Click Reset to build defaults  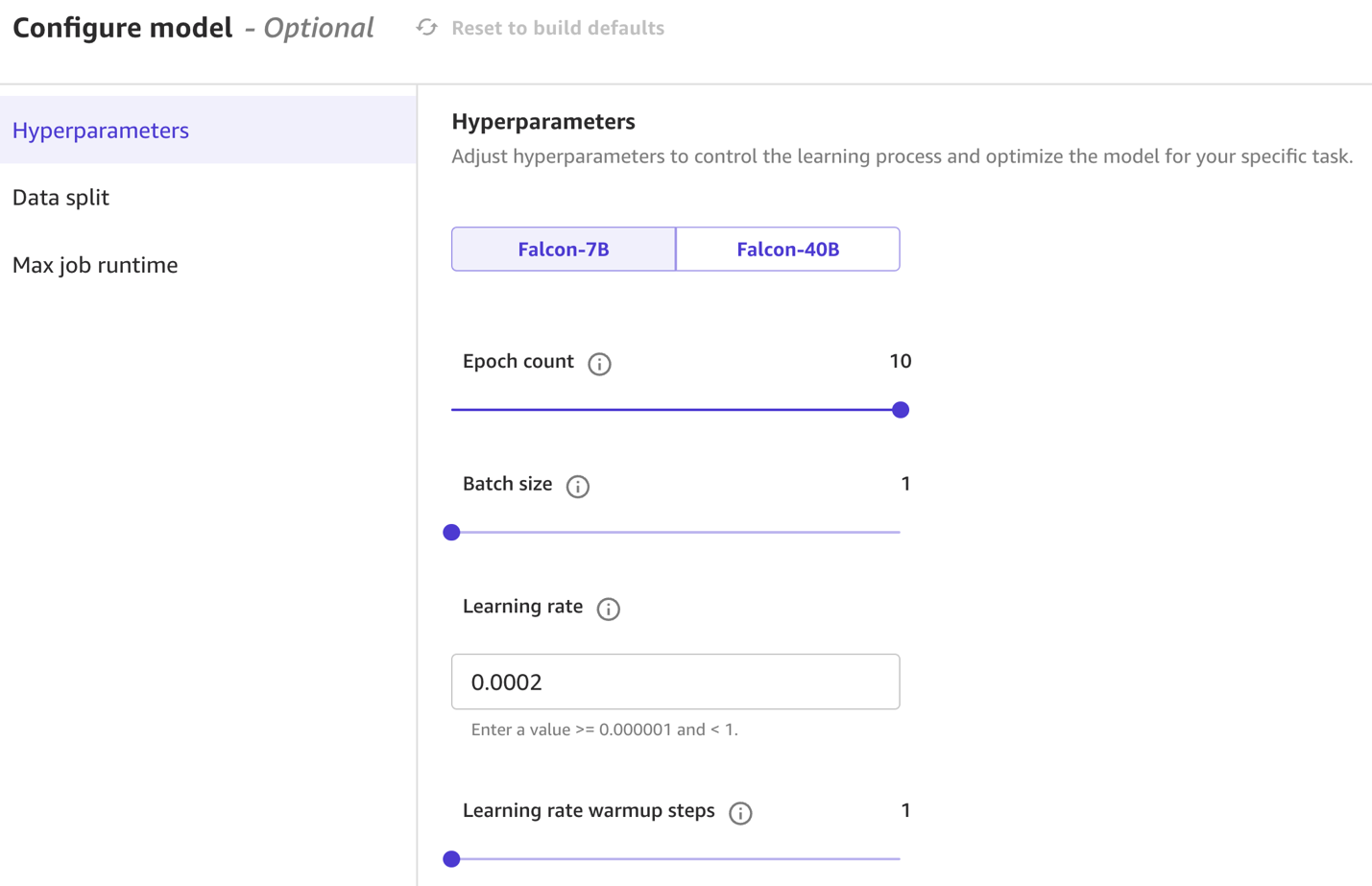tap(557, 28)
